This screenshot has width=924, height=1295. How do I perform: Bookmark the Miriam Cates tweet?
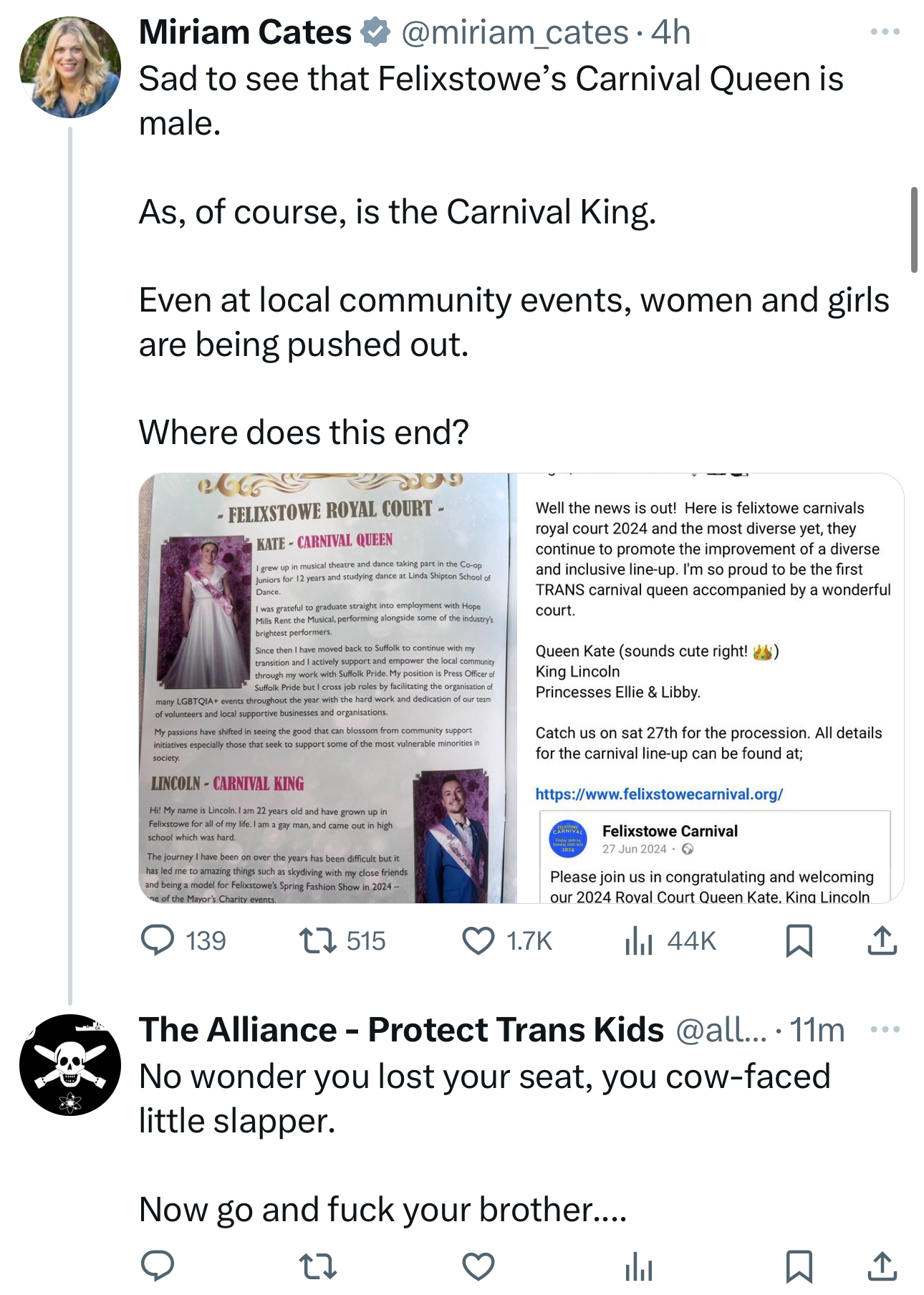pyautogui.click(x=799, y=940)
